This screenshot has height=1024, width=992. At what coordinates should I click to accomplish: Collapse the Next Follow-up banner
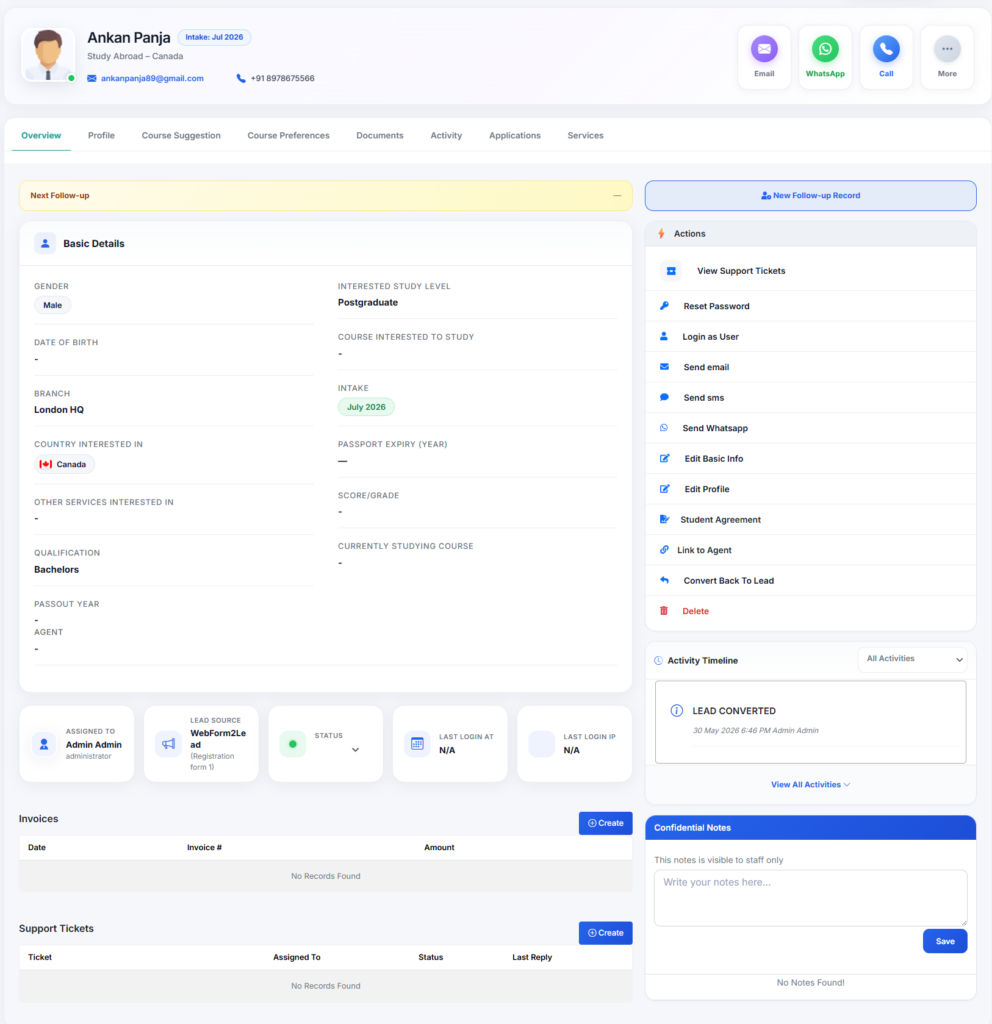pyautogui.click(x=617, y=195)
